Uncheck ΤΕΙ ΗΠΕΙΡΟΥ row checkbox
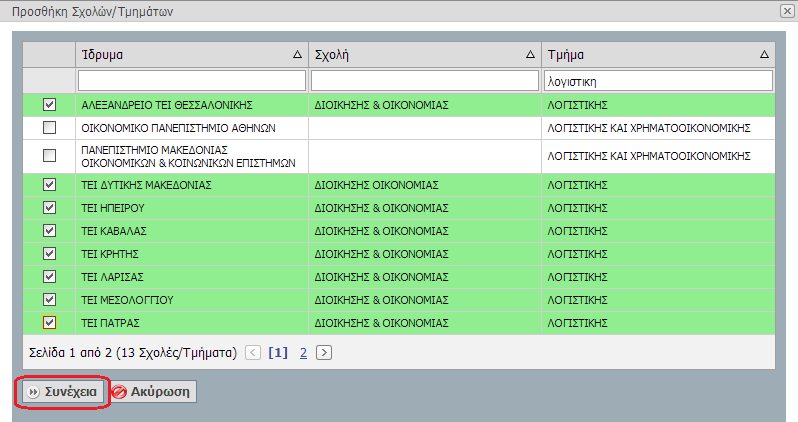798x422 pixels. tap(49, 207)
